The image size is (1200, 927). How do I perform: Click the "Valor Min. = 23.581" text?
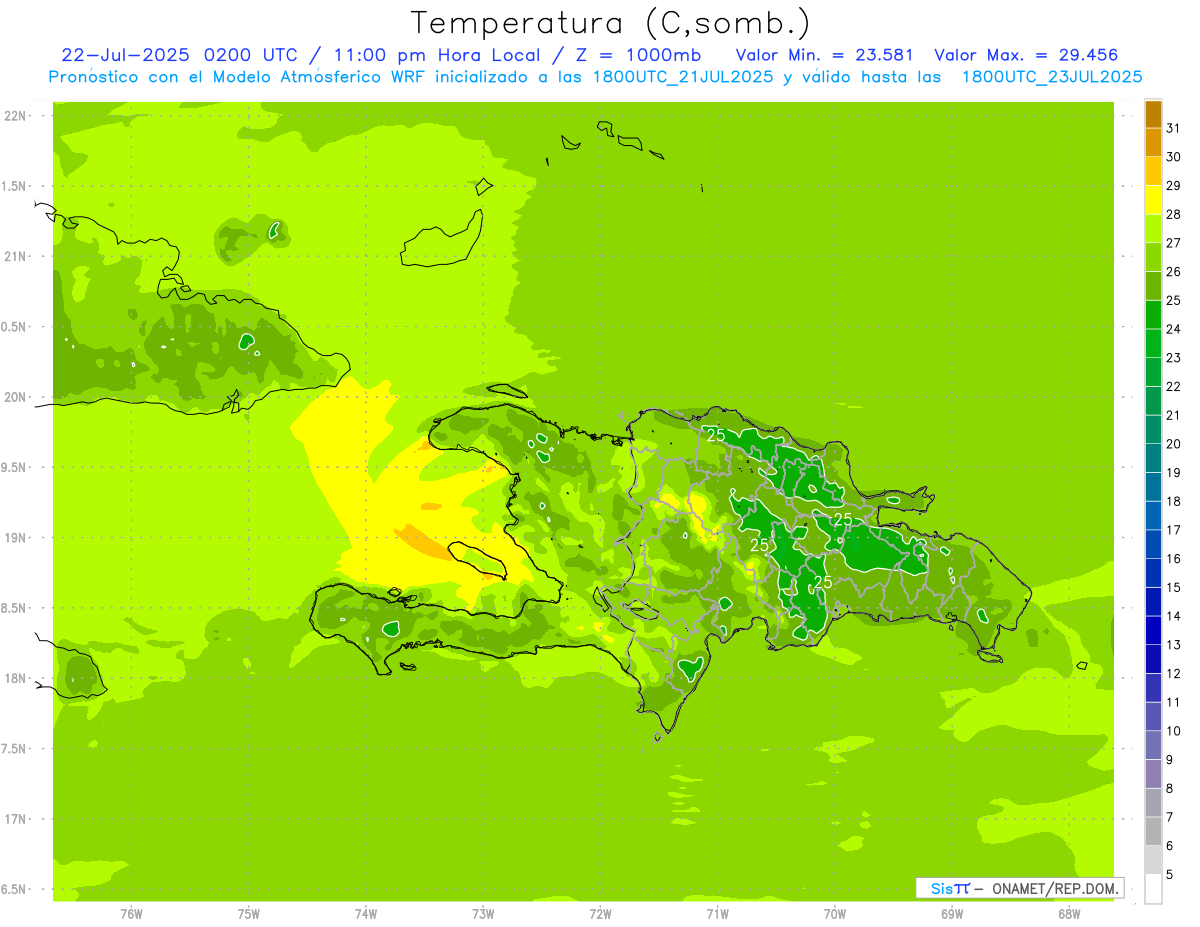824,55
